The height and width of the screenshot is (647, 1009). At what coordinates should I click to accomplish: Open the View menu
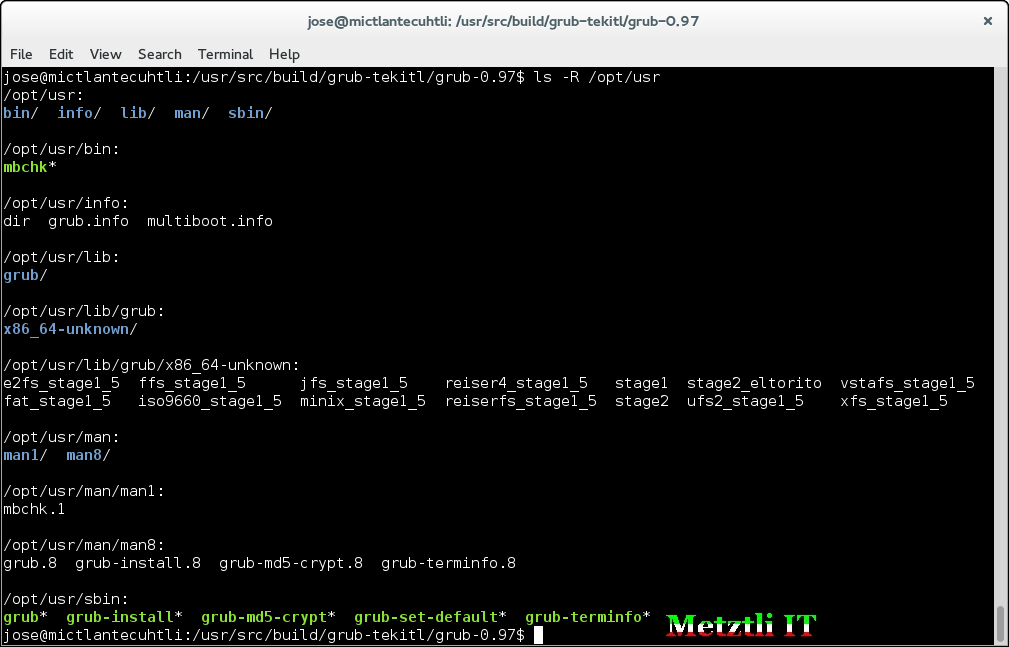[106, 54]
